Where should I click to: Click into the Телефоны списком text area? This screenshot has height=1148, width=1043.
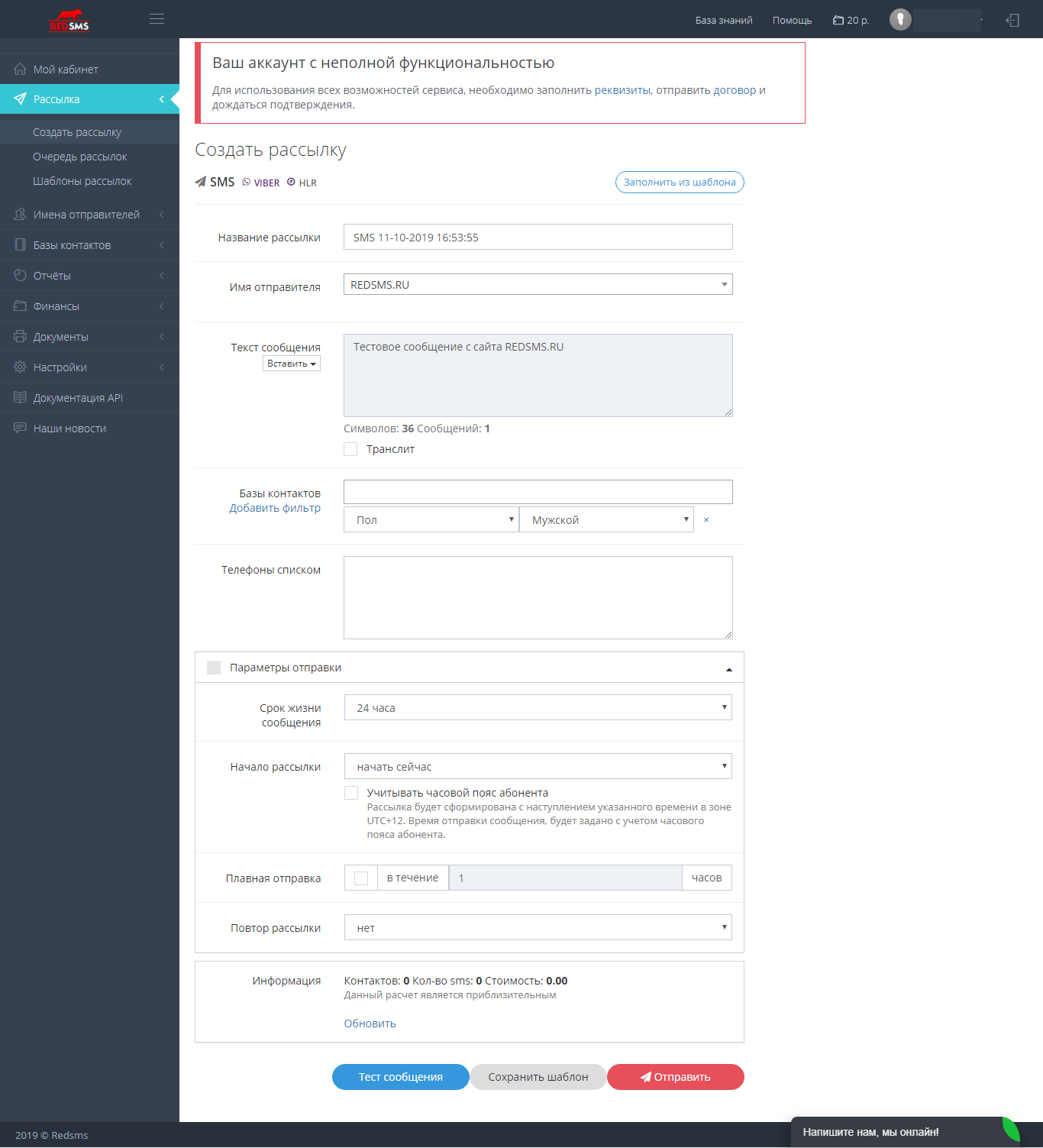coord(538,597)
